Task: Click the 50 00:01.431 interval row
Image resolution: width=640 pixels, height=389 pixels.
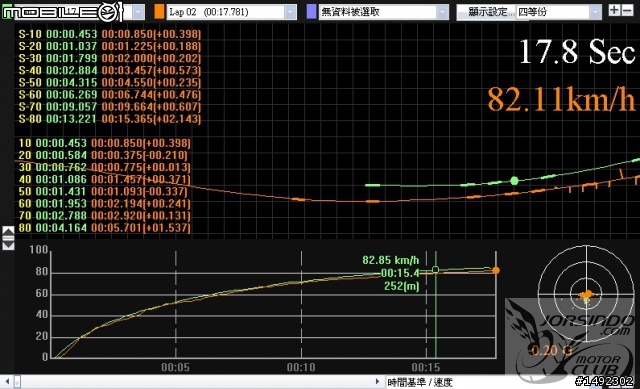Action: click(x=104, y=191)
